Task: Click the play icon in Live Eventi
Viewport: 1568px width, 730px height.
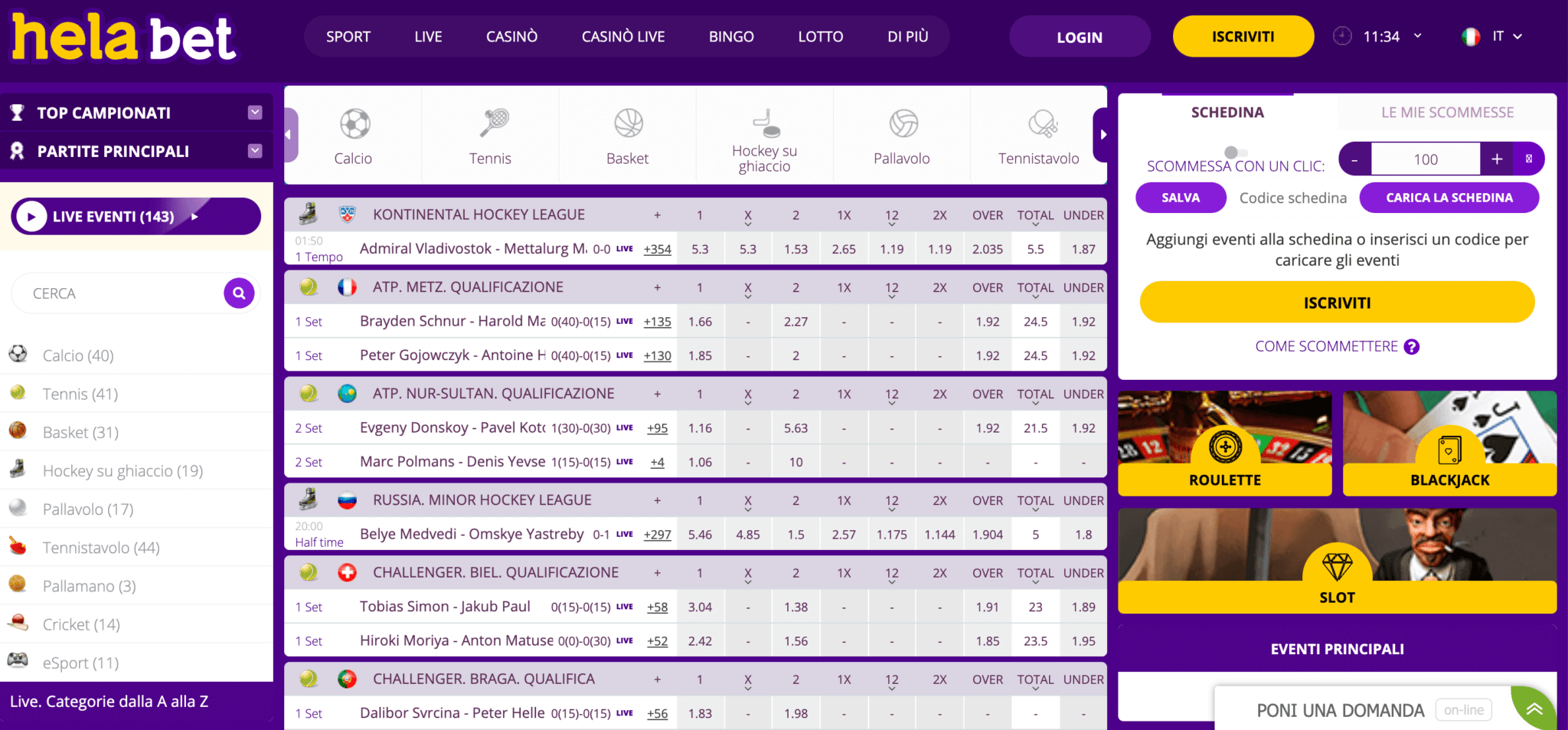Action: point(31,217)
